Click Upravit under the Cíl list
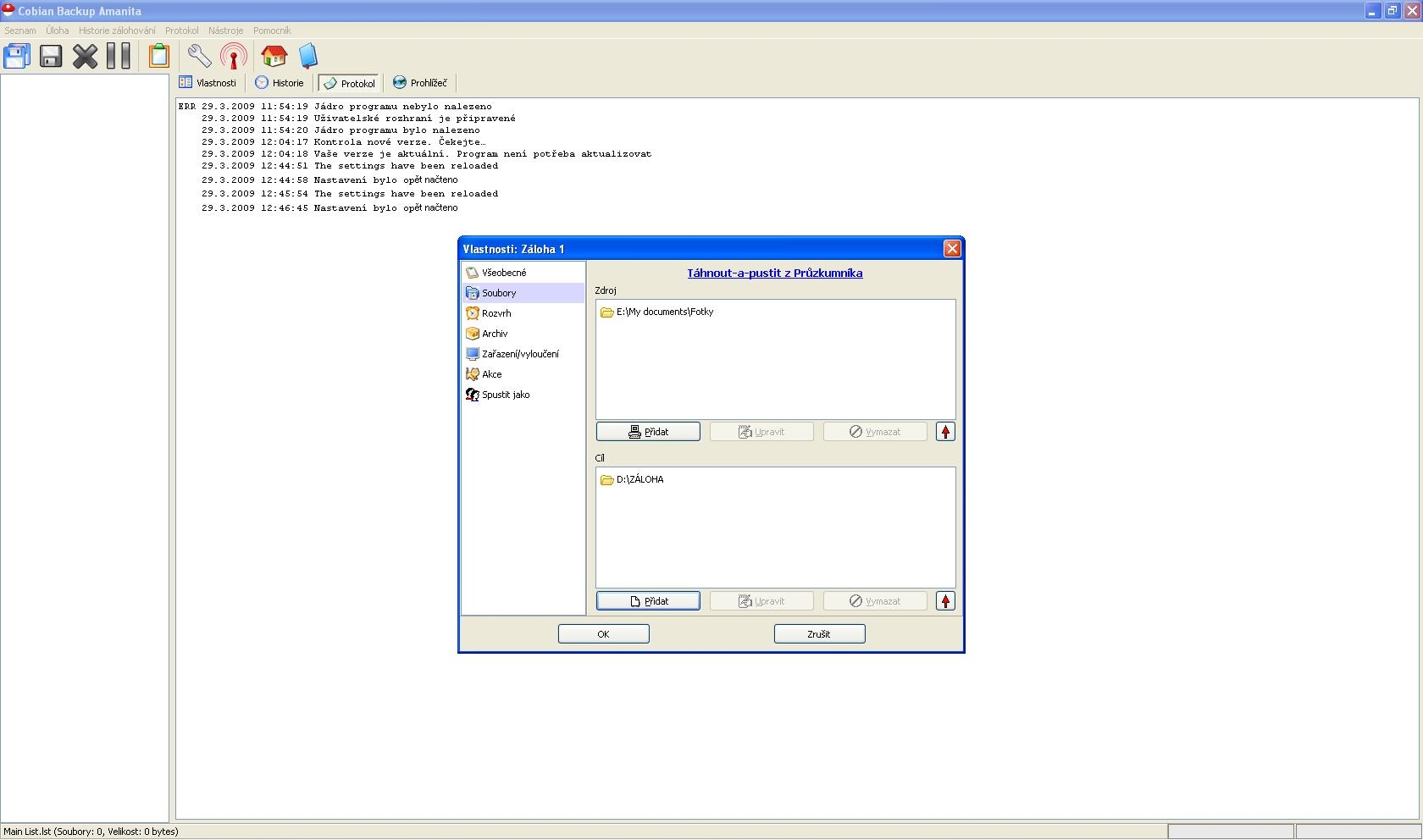The height and width of the screenshot is (840, 1423). (x=761, y=601)
